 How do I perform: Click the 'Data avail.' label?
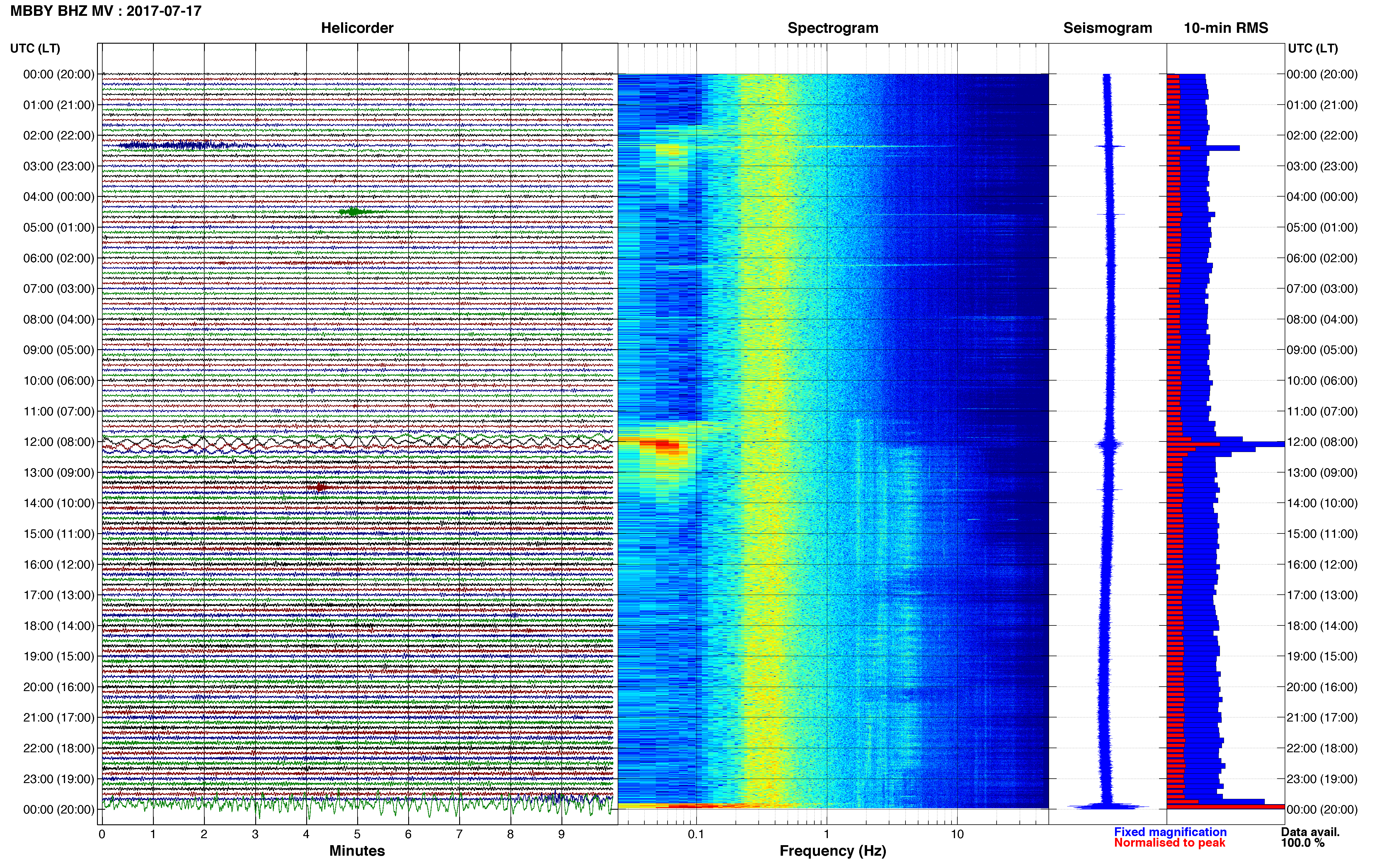pyautogui.click(x=1310, y=832)
